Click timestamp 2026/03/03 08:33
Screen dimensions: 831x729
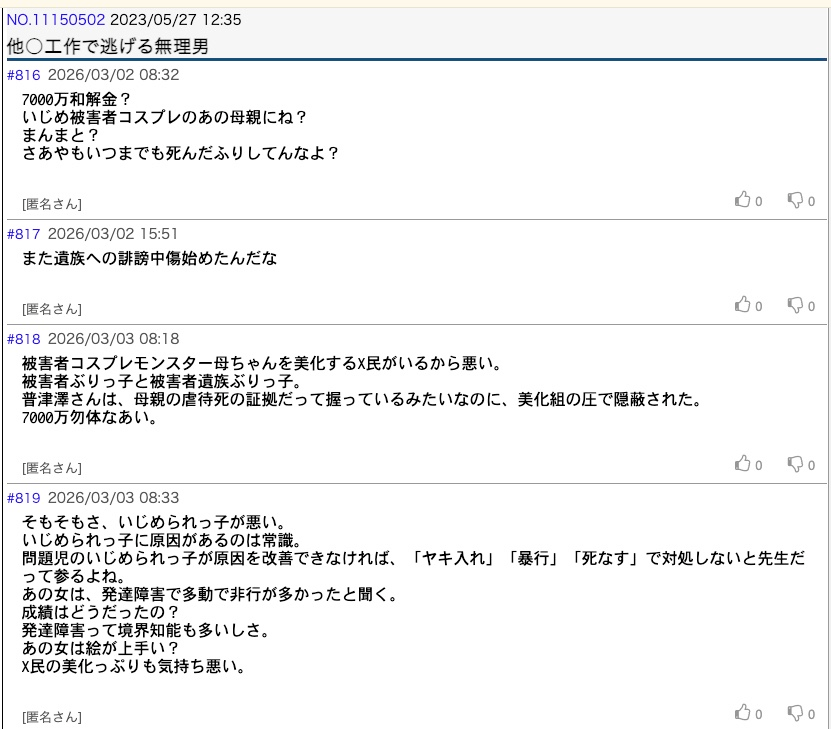point(113,498)
